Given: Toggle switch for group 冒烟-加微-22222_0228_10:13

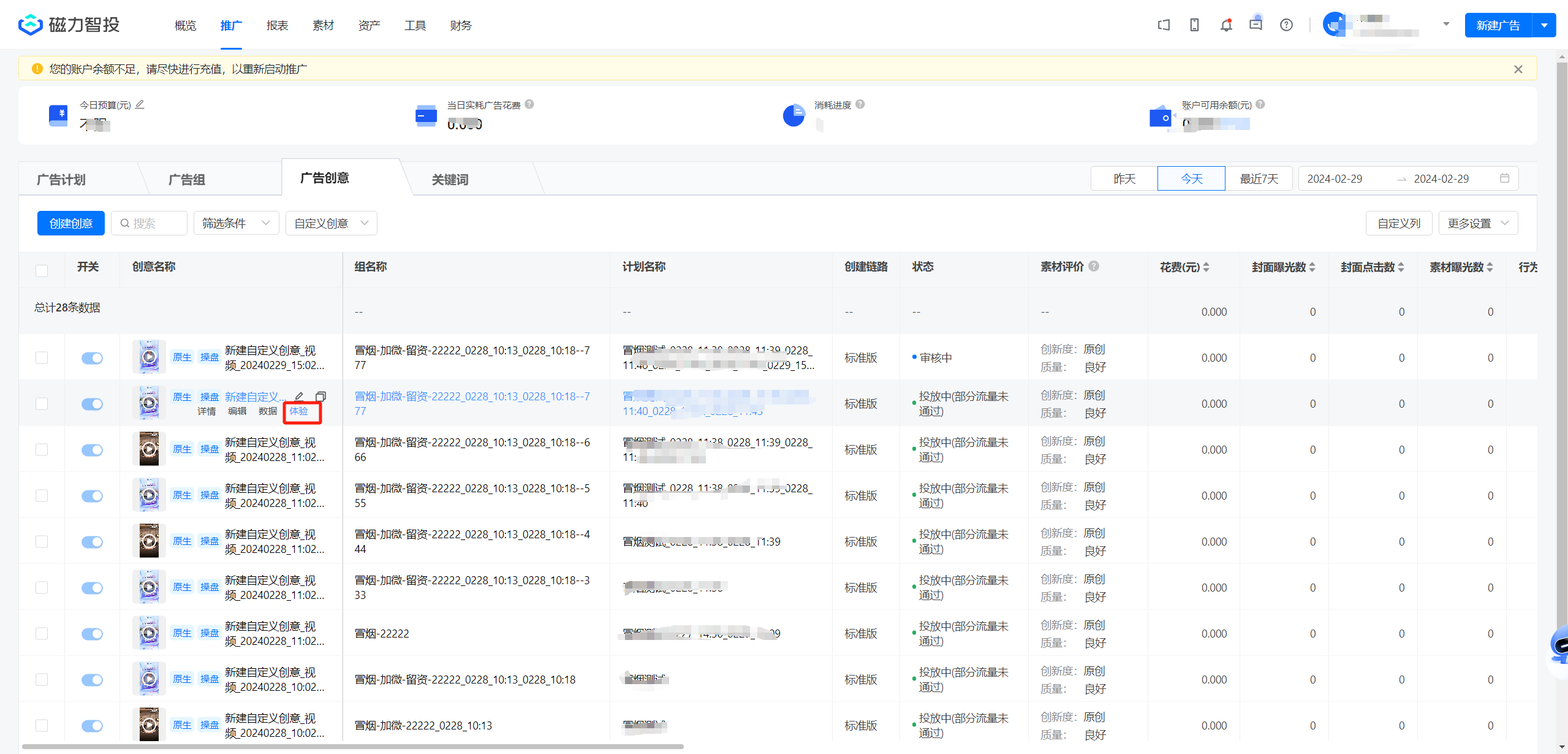Looking at the screenshot, I should pyautogui.click(x=92, y=726).
